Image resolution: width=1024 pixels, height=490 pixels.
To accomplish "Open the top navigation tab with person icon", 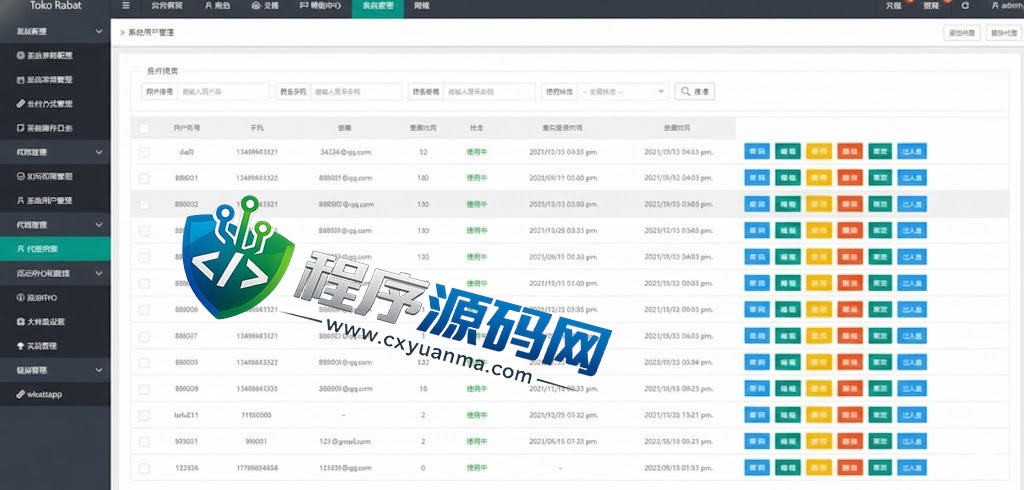I will [217, 6].
